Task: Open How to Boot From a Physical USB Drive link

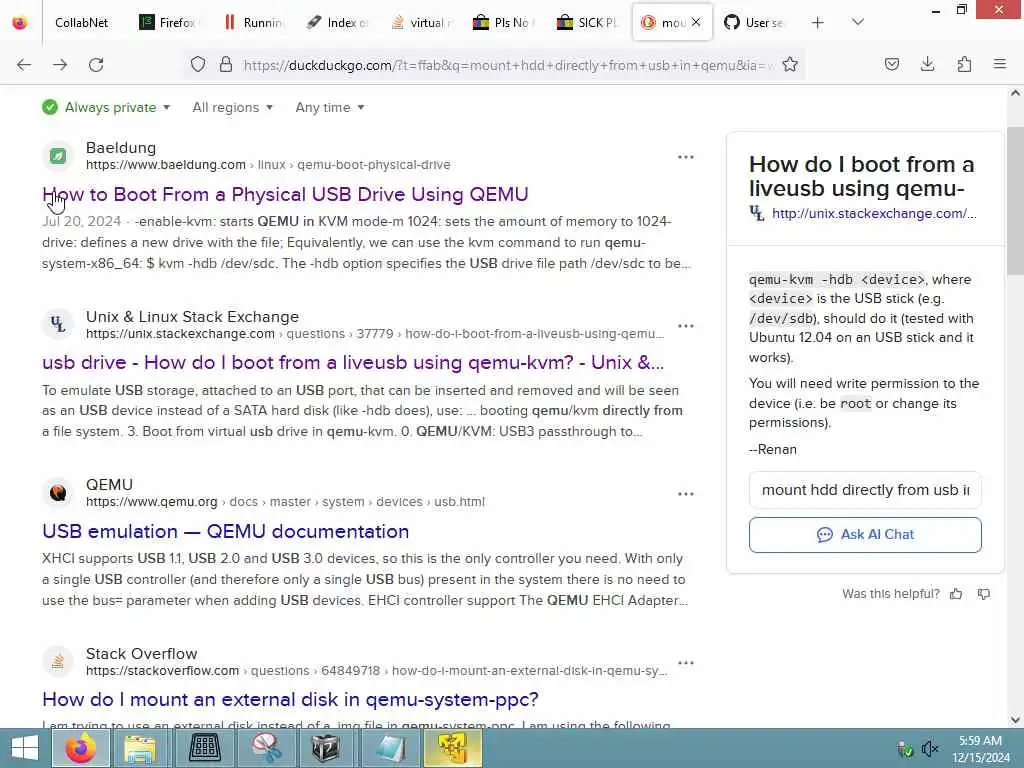Action: click(x=285, y=194)
